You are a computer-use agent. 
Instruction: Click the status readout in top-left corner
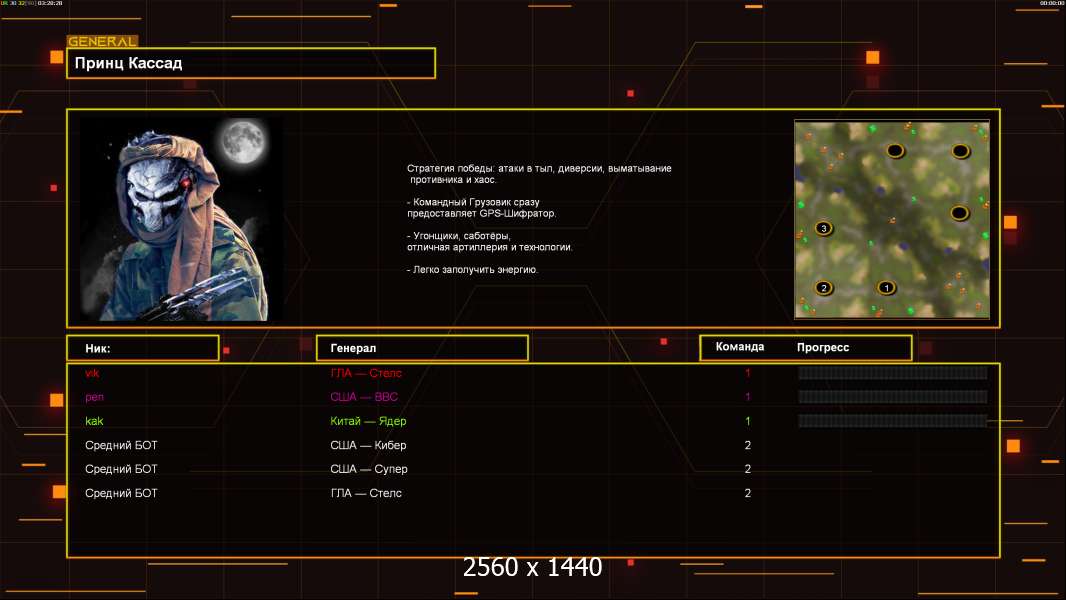point(32,3)
